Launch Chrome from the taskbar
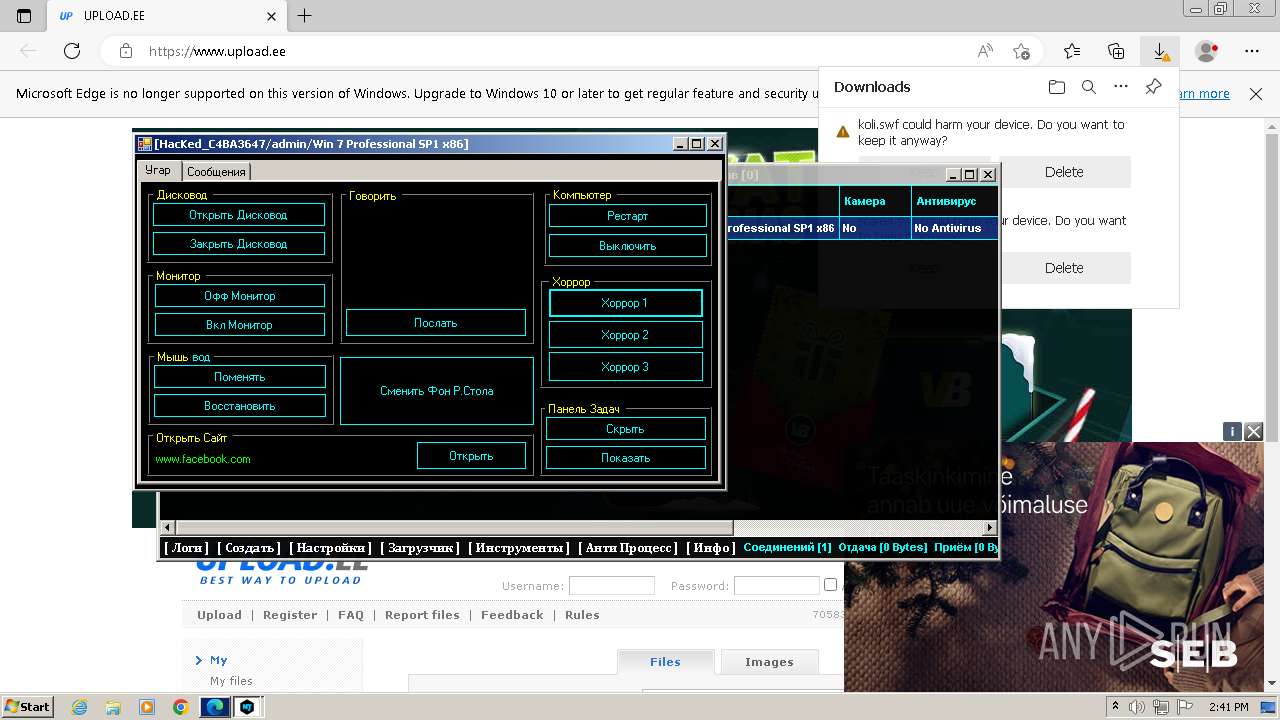This screenshot has height=720, width=1280. pos(180,707)
